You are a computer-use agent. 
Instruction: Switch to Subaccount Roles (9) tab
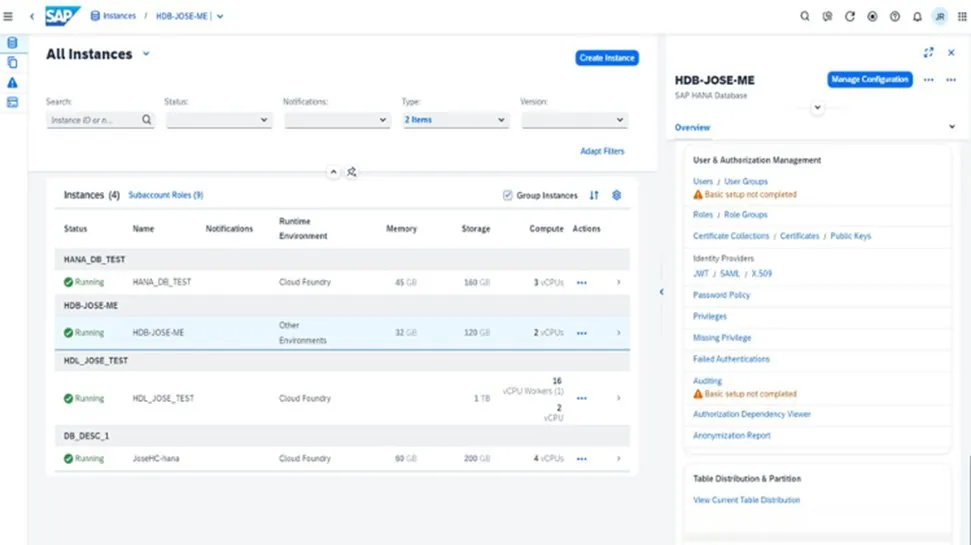click(x=166, y=196)
